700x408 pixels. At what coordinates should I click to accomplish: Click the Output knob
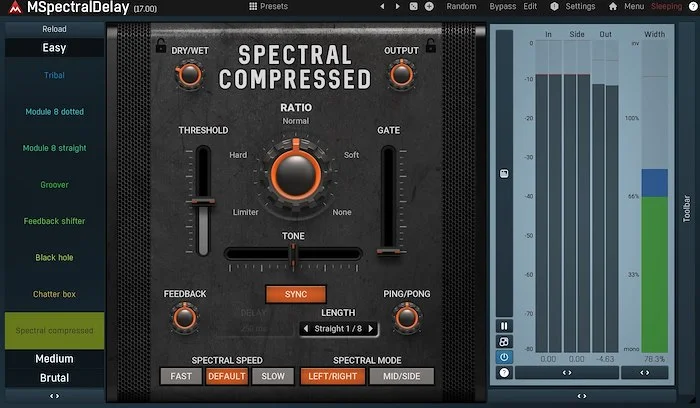click(401, 75)
